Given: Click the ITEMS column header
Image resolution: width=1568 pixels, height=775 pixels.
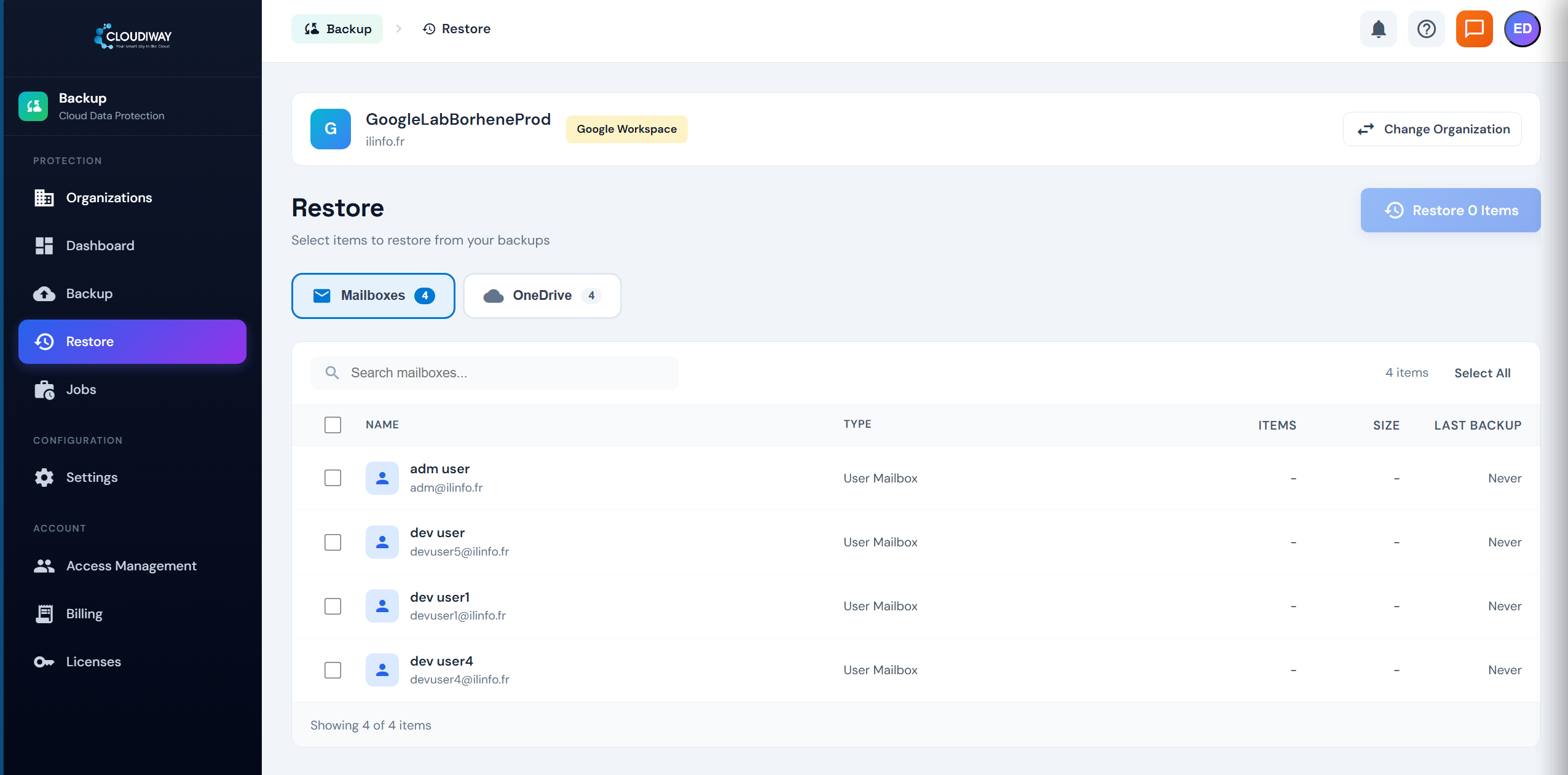Looking at the screenshot, I should point(1277,425).
